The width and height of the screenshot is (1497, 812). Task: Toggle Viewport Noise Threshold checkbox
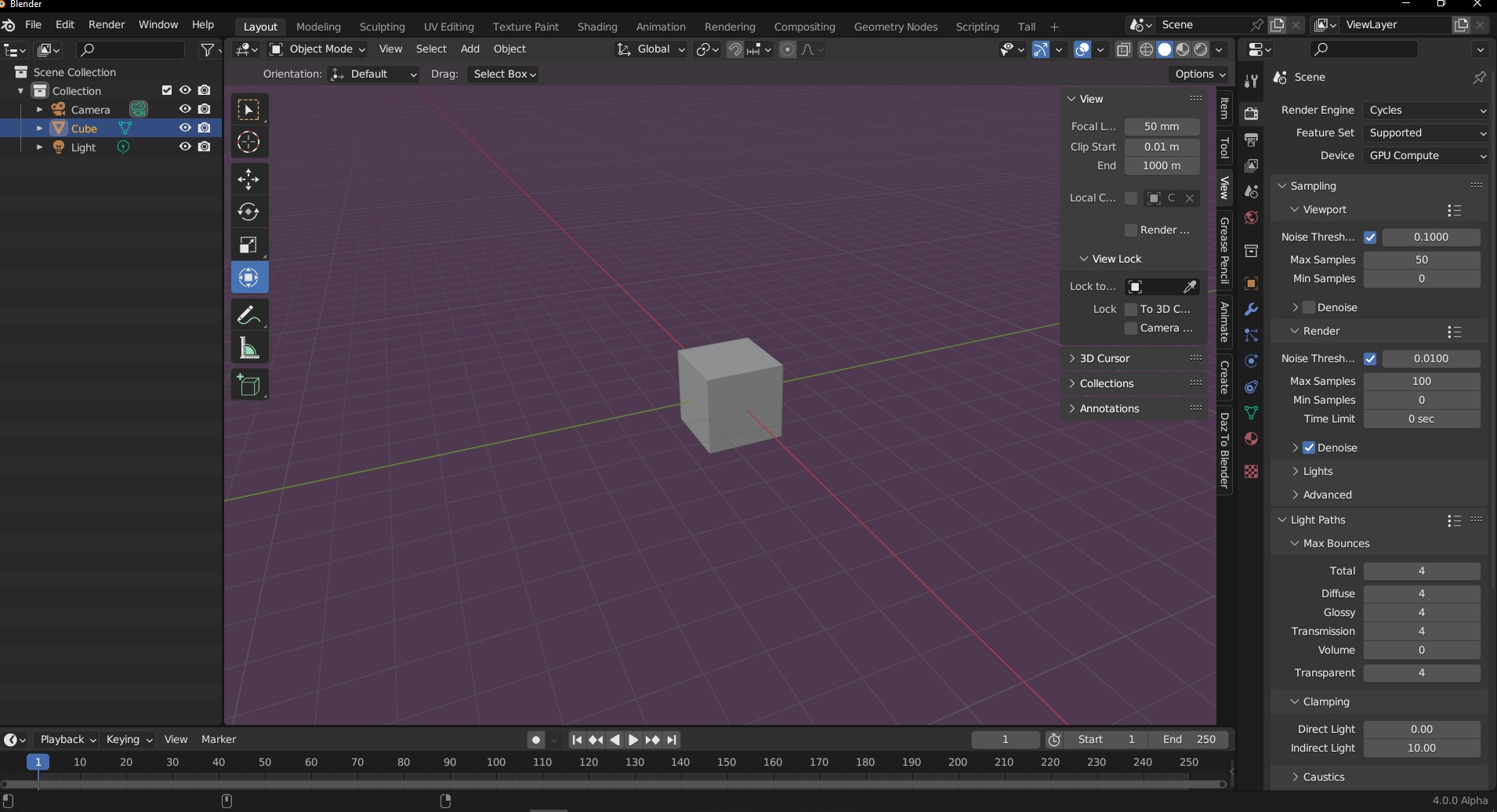1370,237
